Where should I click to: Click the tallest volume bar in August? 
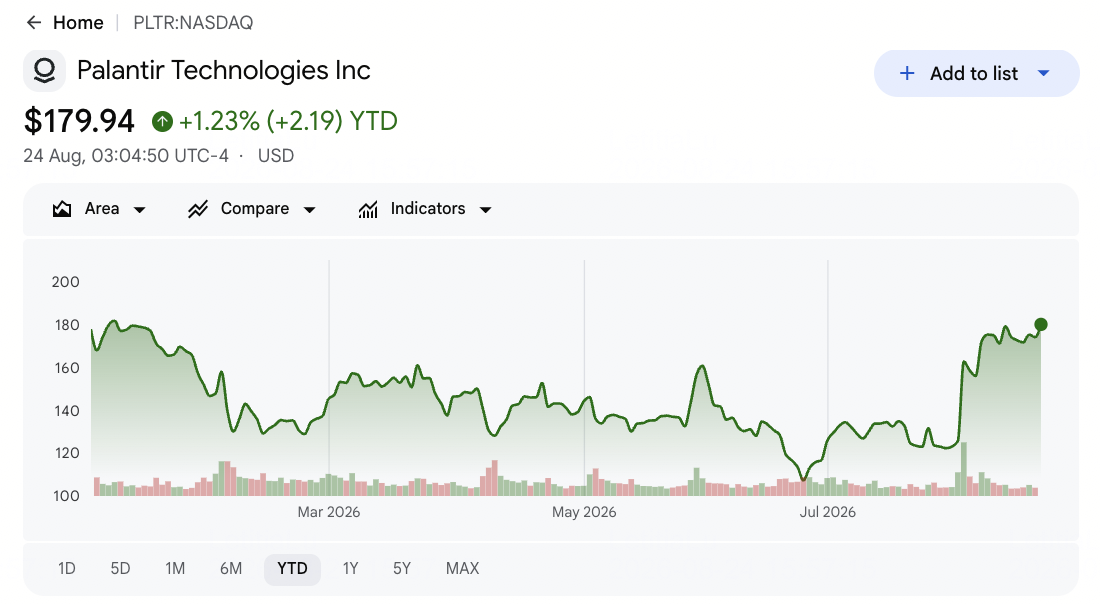pyautogui.click(x=964, y=469)
